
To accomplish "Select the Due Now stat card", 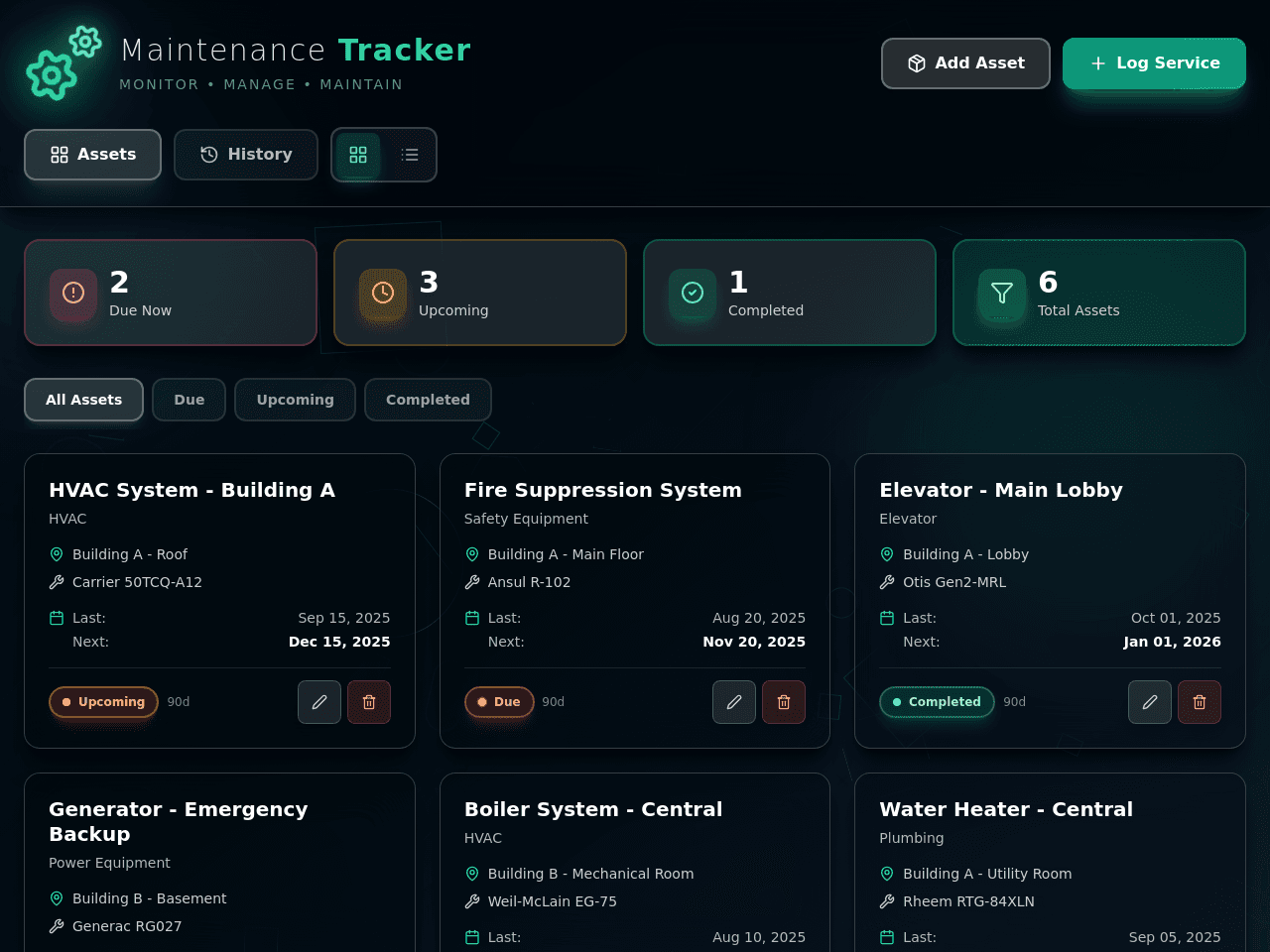I will 171,293.
